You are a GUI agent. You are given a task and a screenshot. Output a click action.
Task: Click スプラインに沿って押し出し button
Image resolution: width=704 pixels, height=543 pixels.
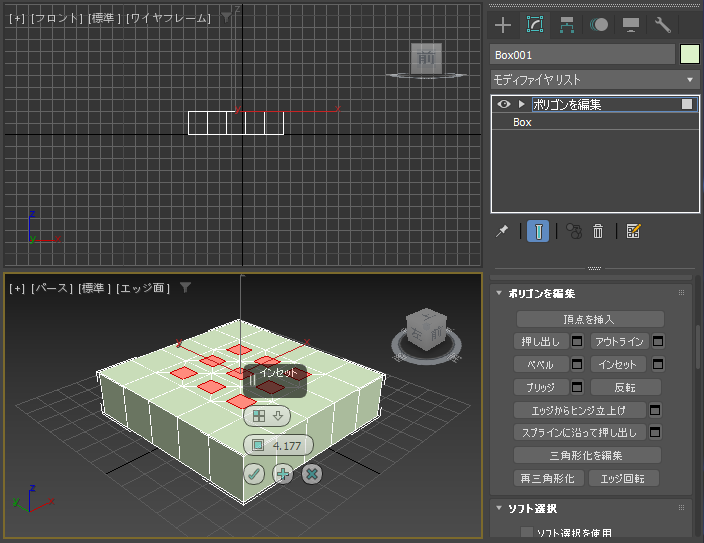579,432
